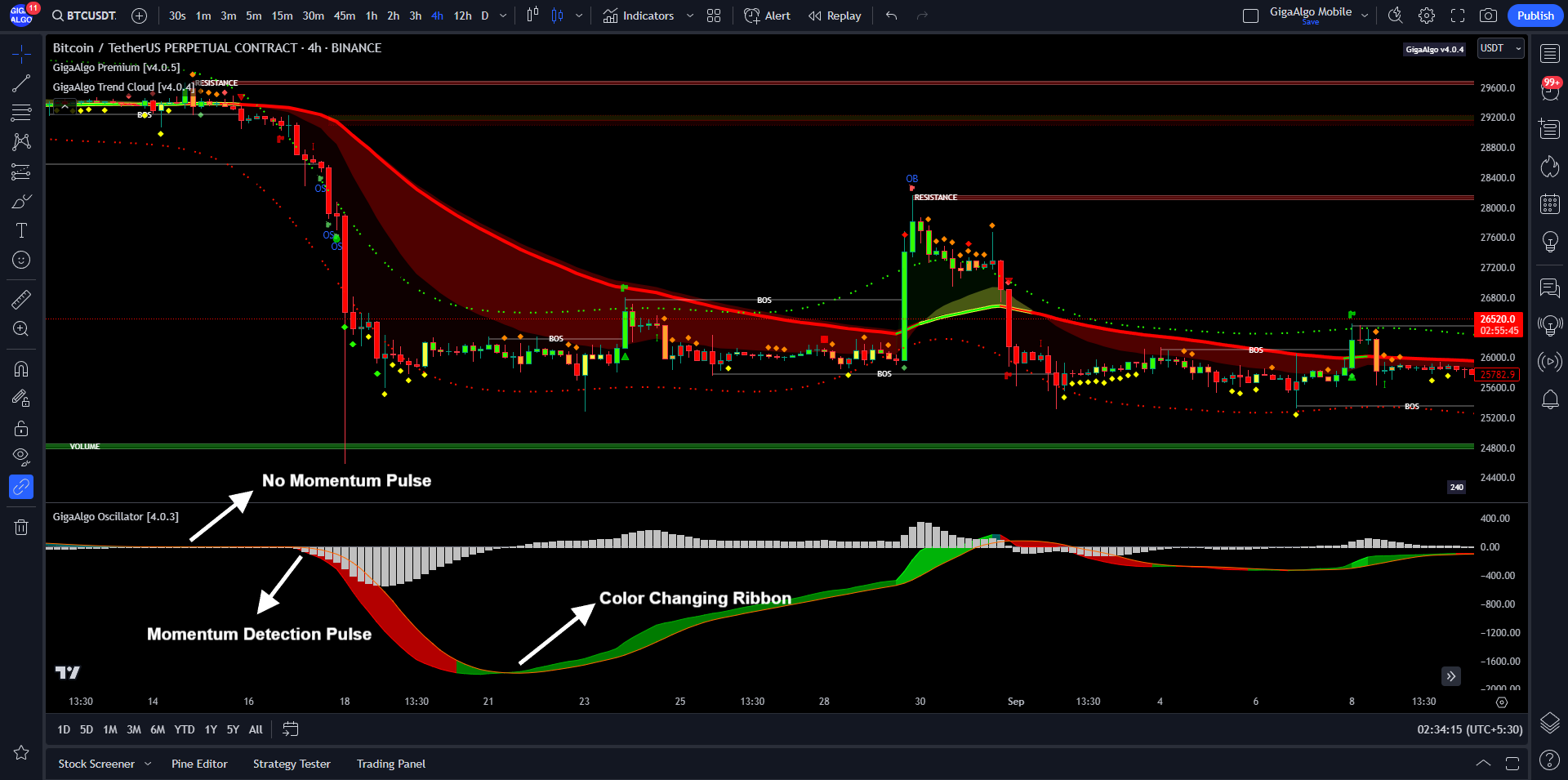
Task: Activate the ruler measure tool
Action: point(21,299)
